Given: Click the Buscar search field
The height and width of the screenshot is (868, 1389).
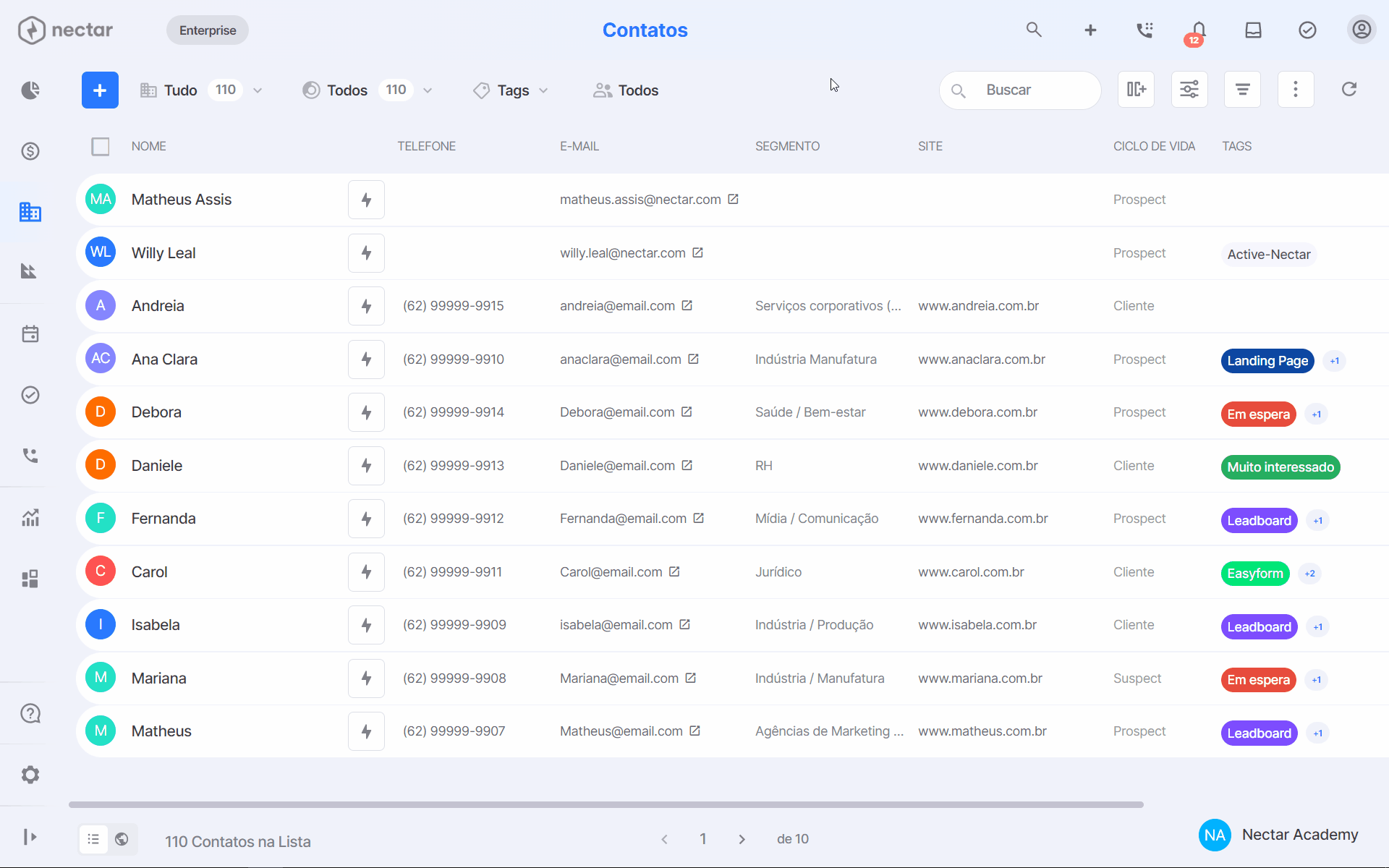Looking at the screenshot, I should 1020,90.
